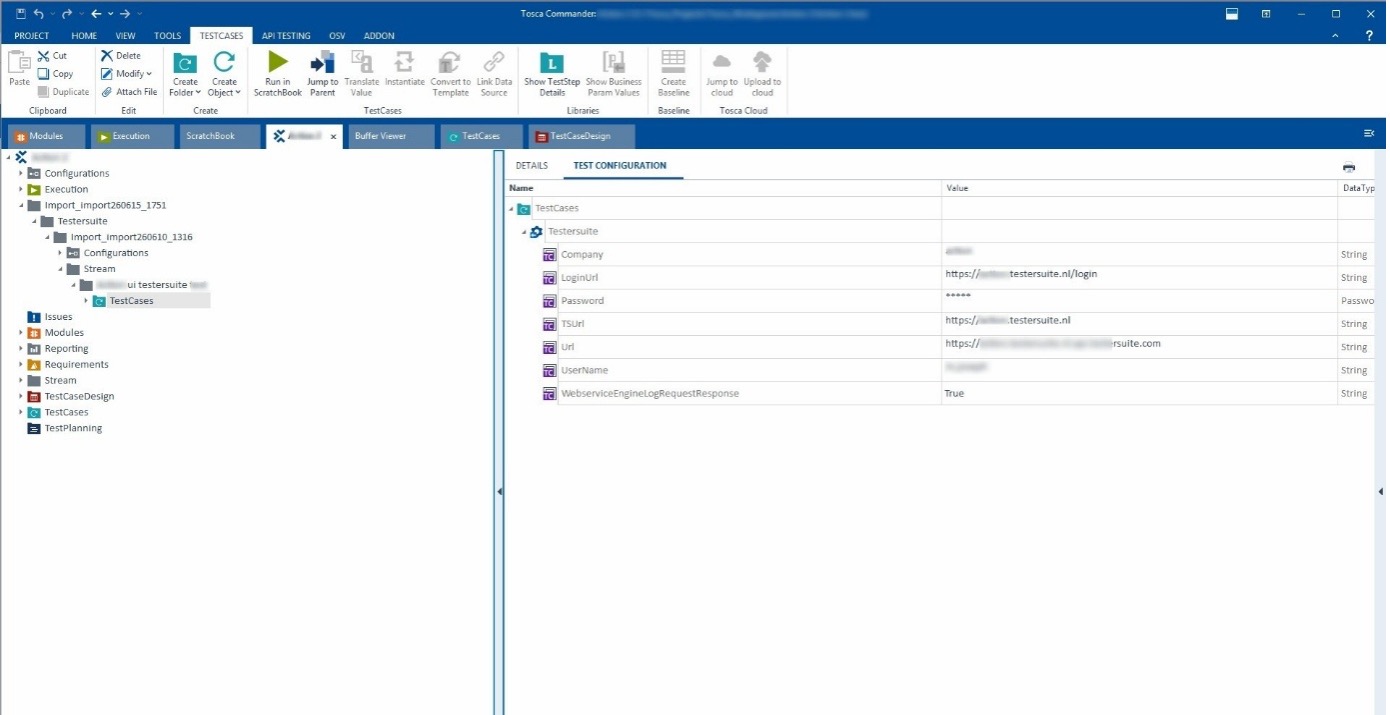Click the UserName parameter row

coord(940,370)
